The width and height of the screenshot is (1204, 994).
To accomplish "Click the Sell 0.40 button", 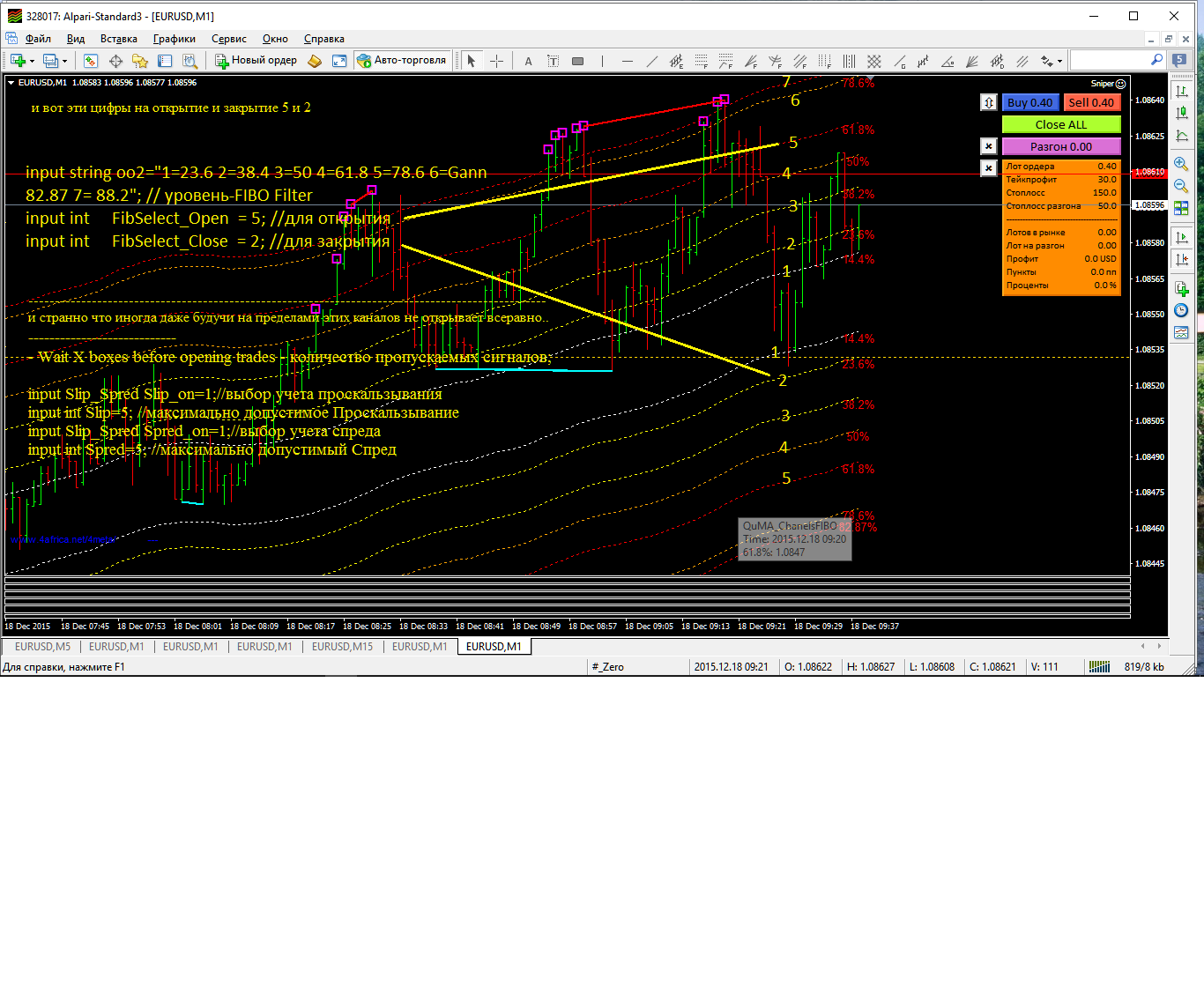I will click(x=1091, y=102).
